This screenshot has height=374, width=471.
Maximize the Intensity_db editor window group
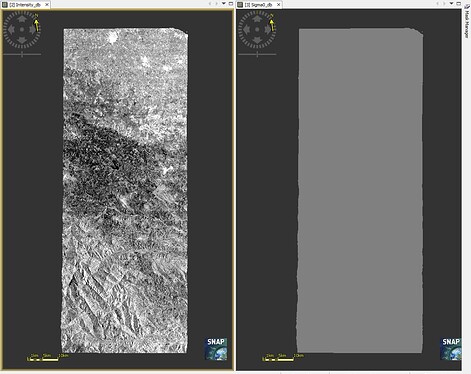tap(231, 3)
